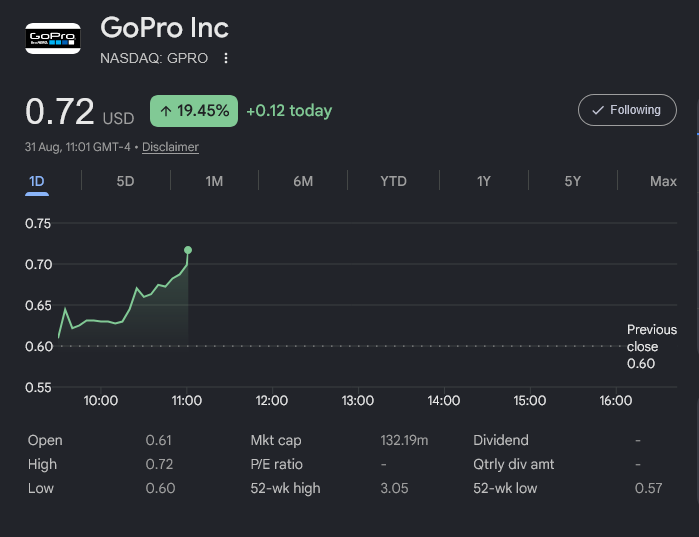Switch to the 5D chart range
The height and width of the screenshot is (537, 699).
[125, 181]
